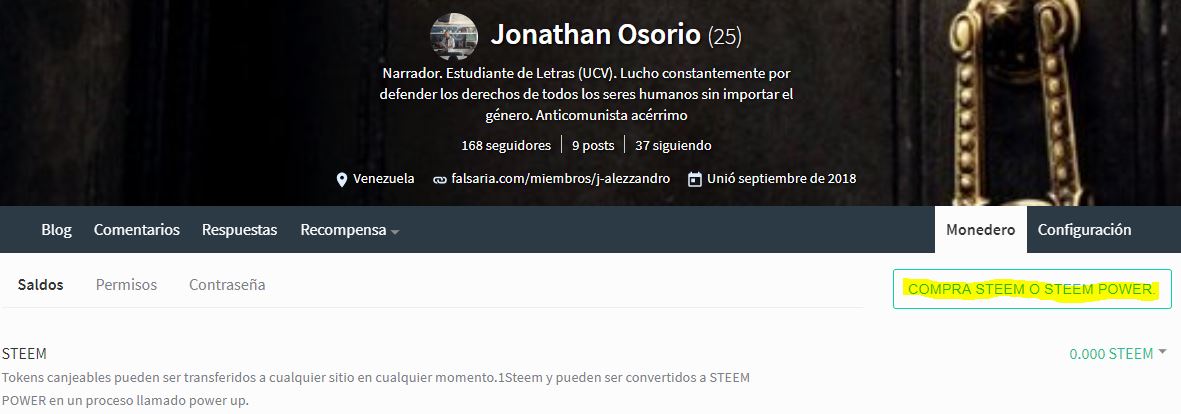
Task: Click the calendar icon beside join date
Action: click(695, 179)
